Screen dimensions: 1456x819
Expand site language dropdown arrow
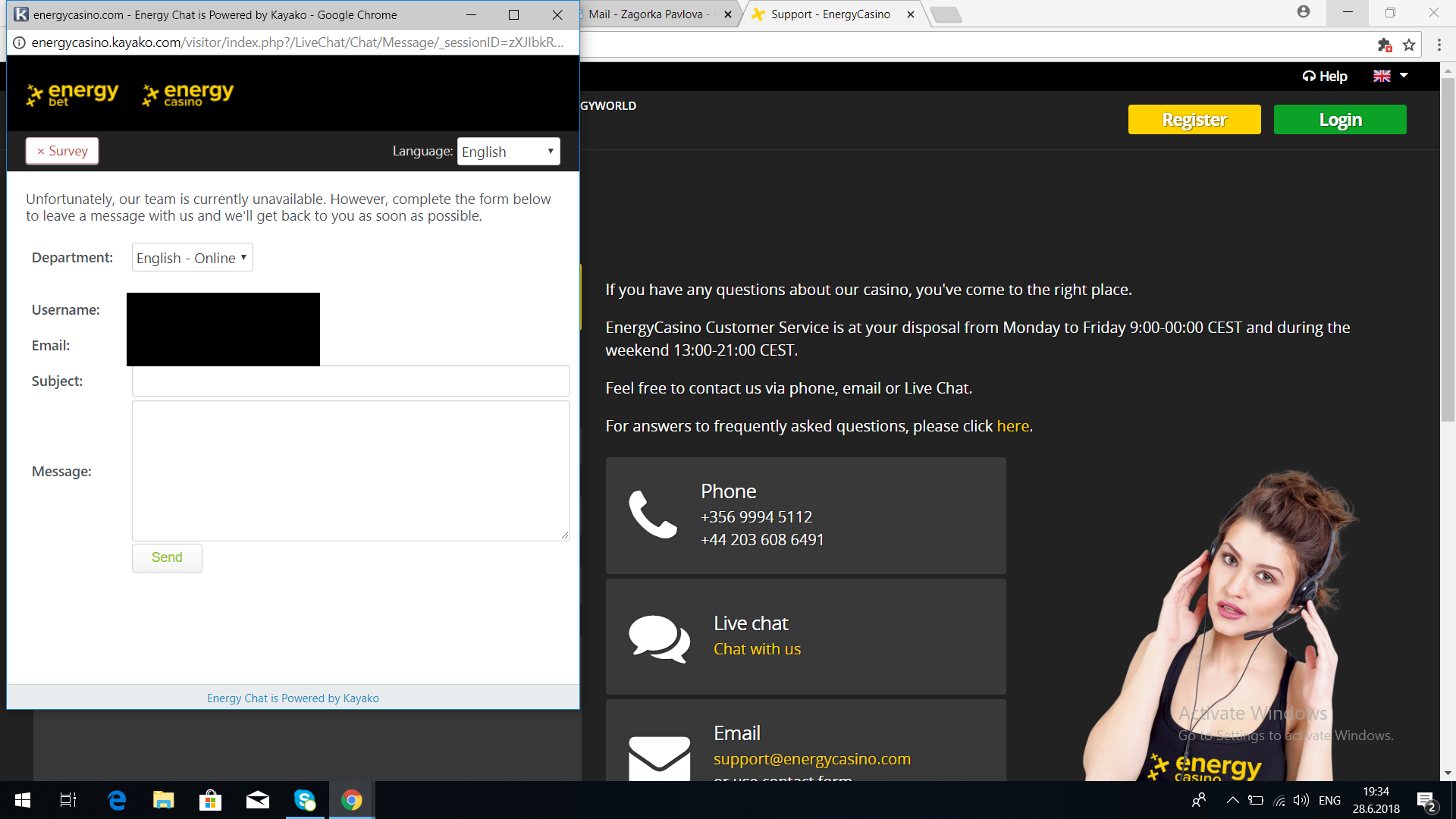click(x=1404, y=76)
